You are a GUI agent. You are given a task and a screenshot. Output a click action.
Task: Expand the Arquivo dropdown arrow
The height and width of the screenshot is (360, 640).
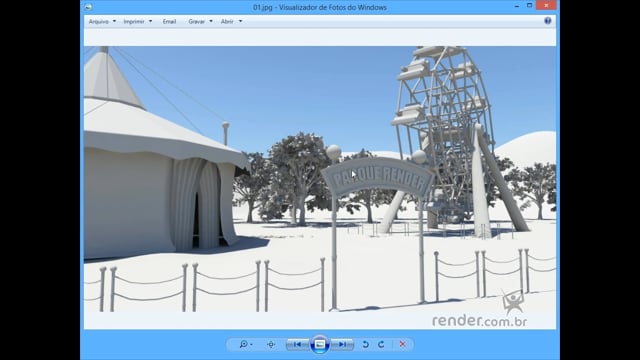coord(114,21)
